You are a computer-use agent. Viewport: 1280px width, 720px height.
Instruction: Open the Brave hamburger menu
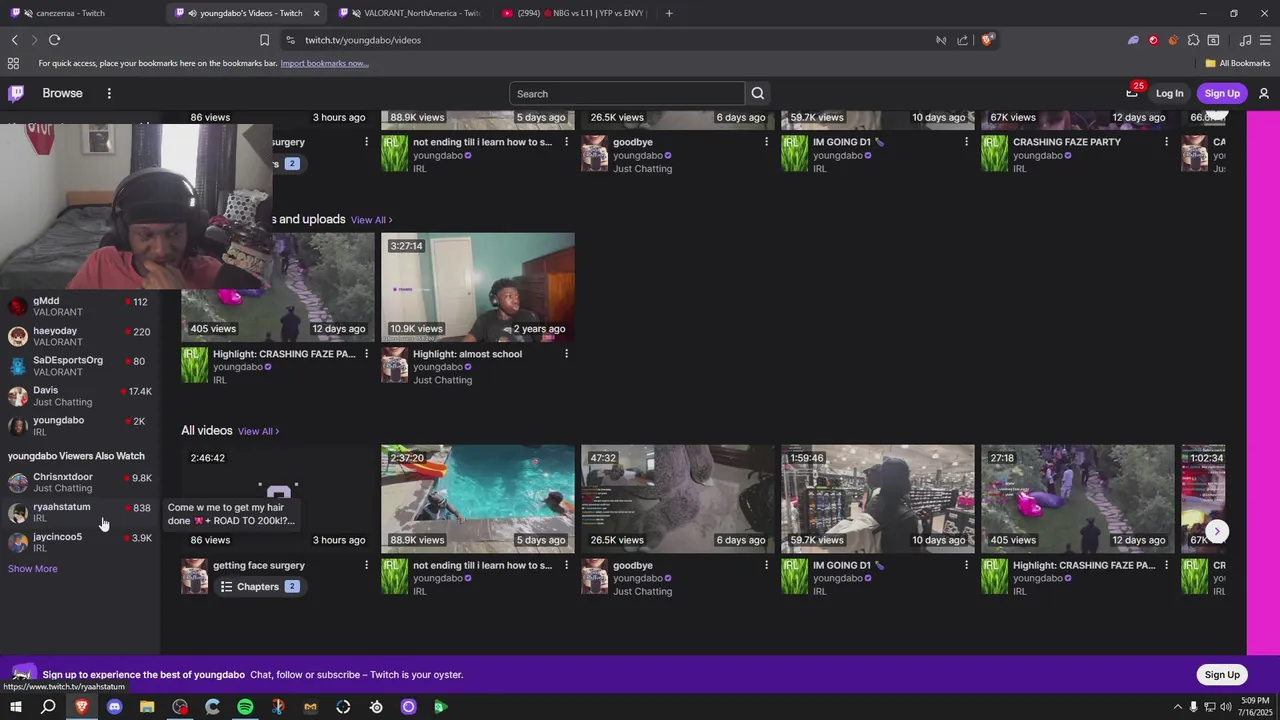(1265, 40)
